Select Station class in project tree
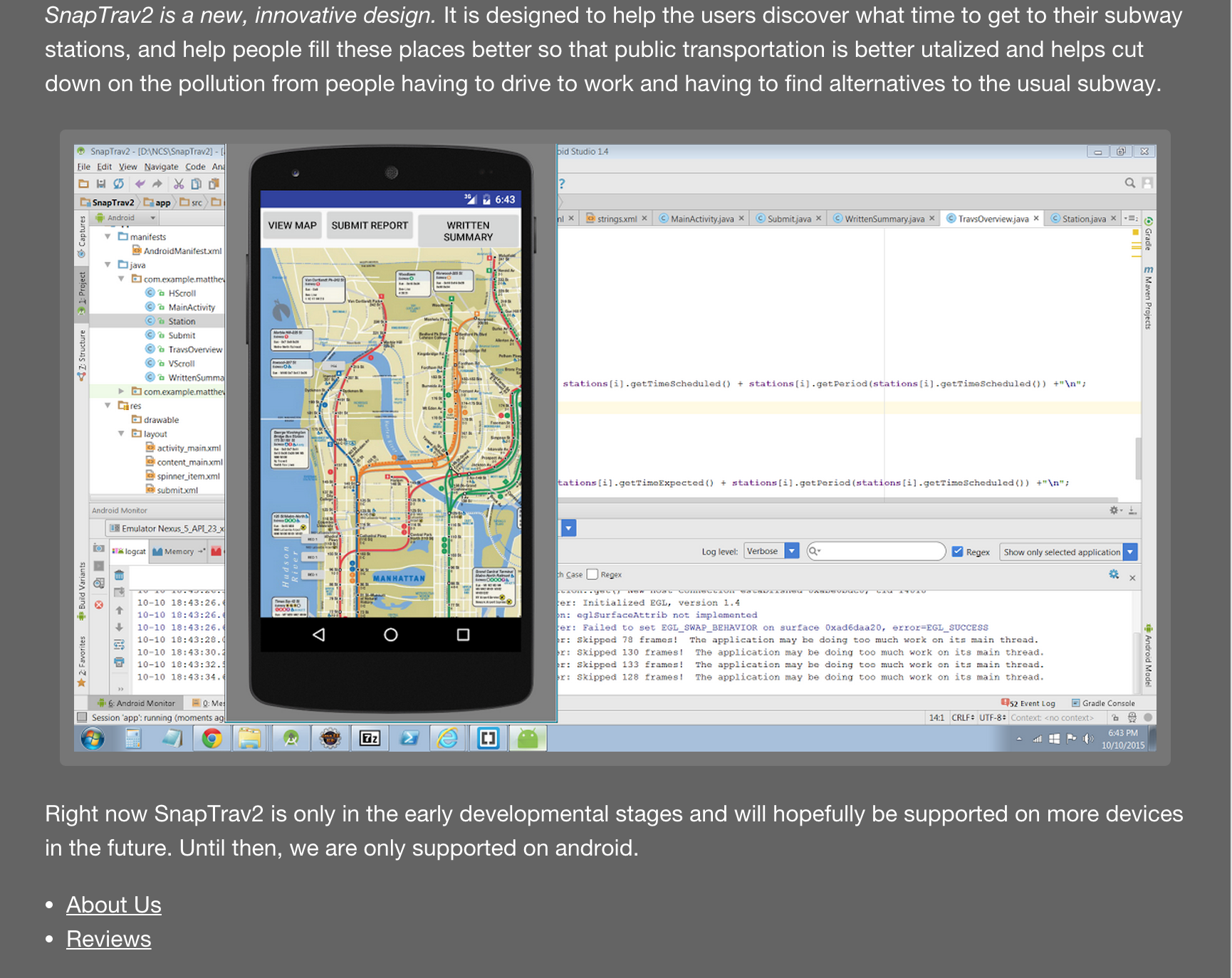1232x978 pixels. tap(181, 321)
